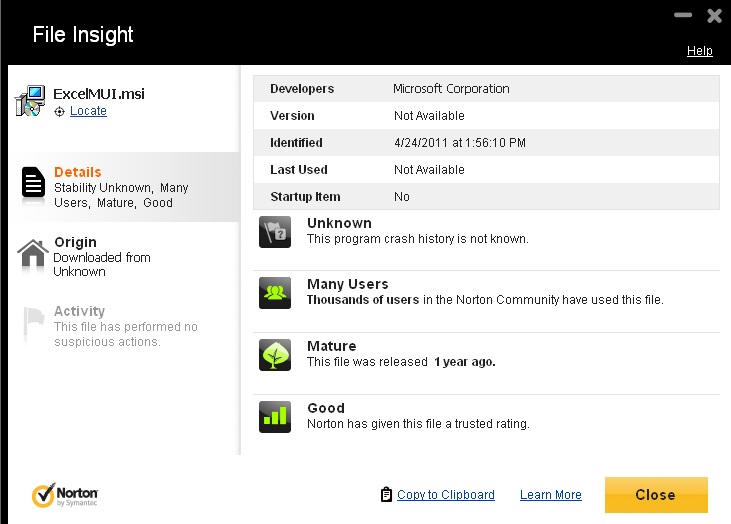The width and height of the screenshot is (731, 524).
Task: Click the Unknown stability flag icon
Action: [x=275, y=232]
